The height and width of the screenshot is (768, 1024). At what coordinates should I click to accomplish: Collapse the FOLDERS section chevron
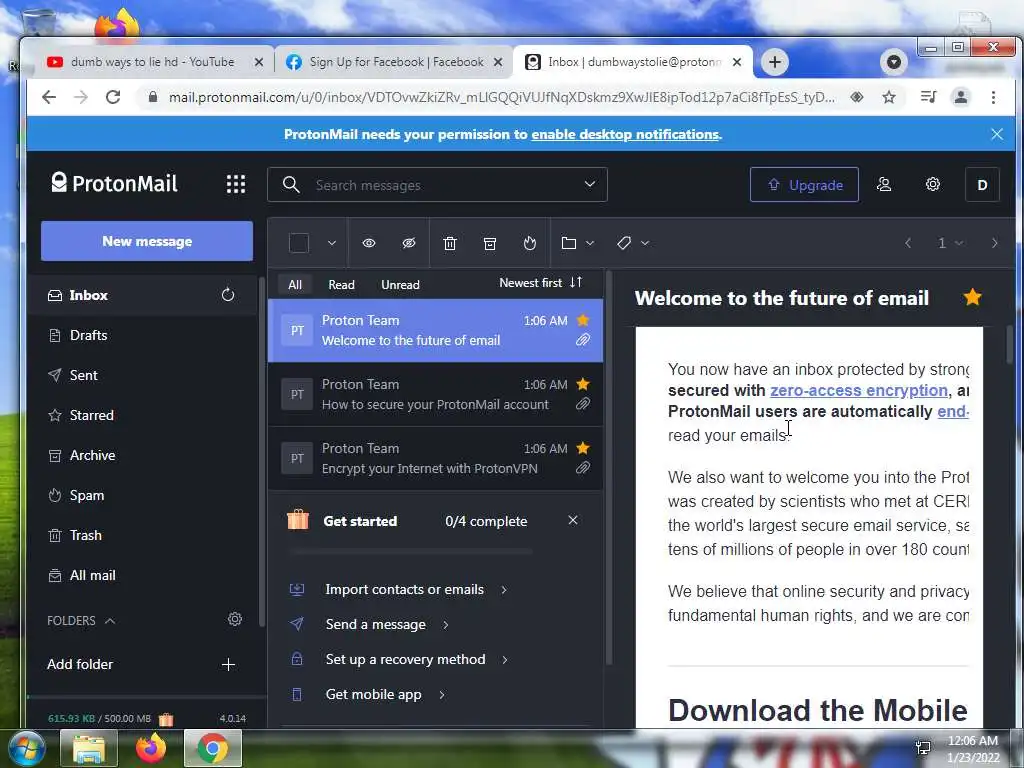tap(110, 620)
